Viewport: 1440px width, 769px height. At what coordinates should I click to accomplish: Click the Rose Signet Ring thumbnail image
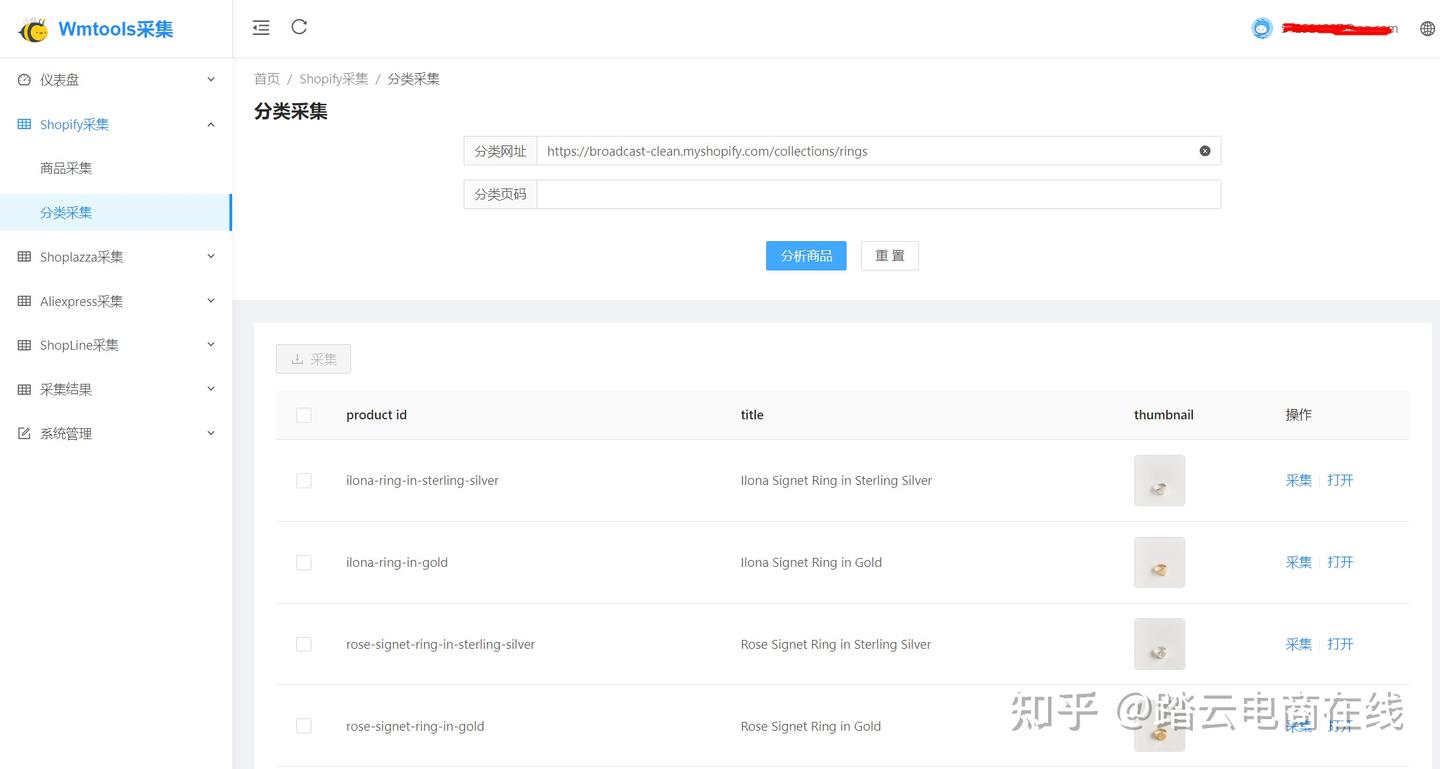point(1158,644)
